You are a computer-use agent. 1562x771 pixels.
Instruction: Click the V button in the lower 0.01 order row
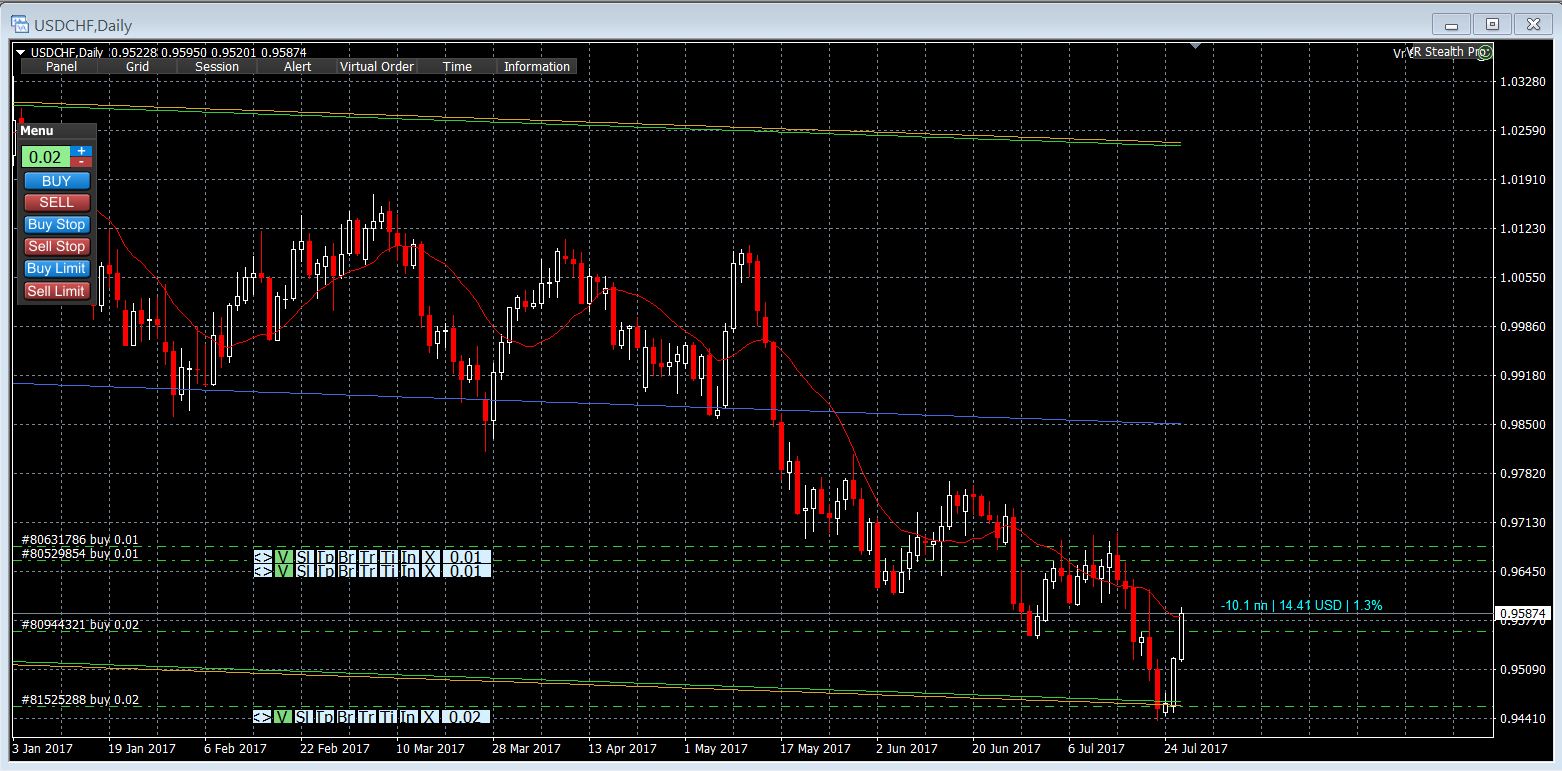[283, 571]
